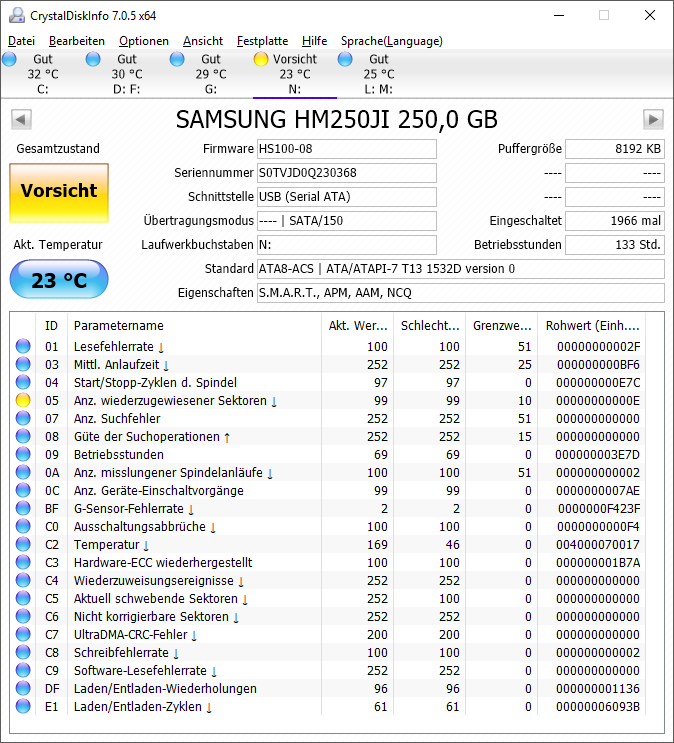The image size is (674, 743).
Task: Click the Eingeschaltet field 1966 mal
Action: coord(615,221)
